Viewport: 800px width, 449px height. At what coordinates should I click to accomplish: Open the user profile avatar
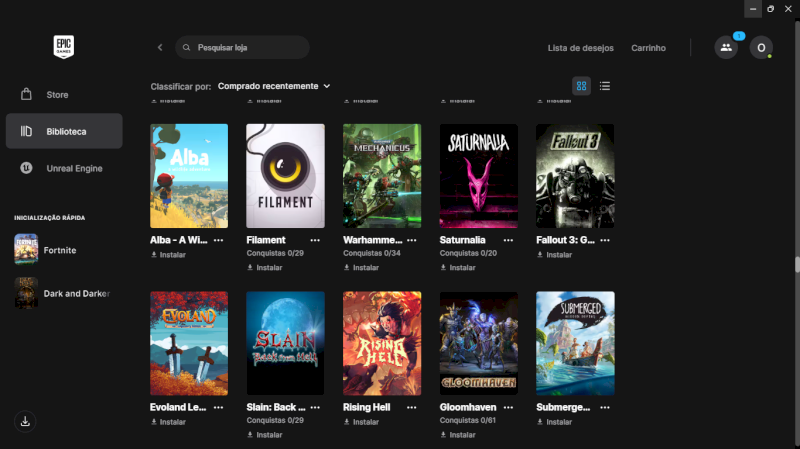(x=761, y=47)
